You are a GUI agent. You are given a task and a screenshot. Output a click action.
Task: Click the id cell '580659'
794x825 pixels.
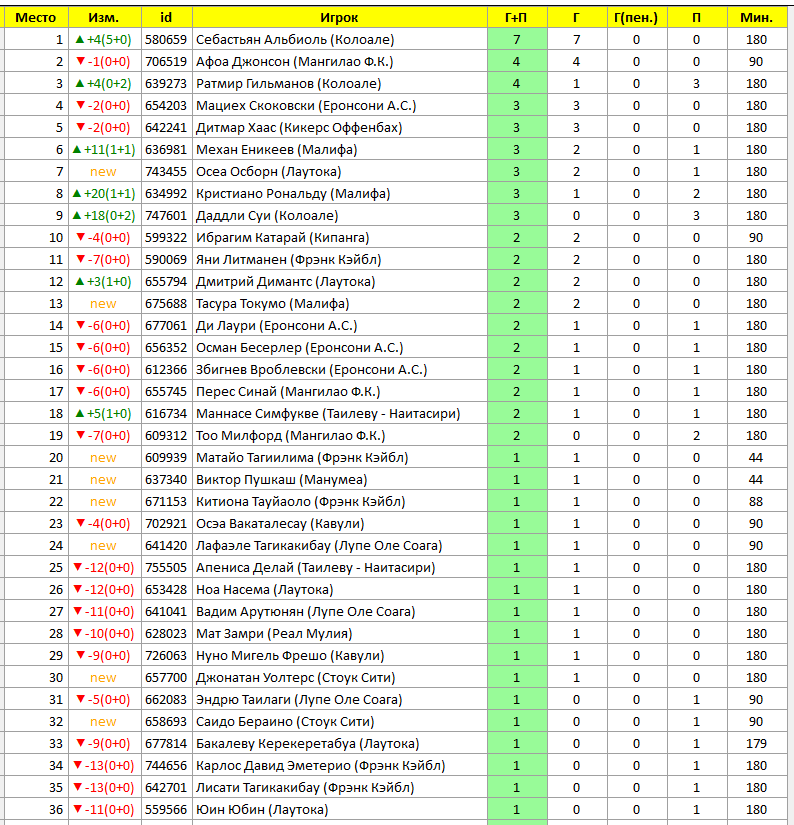[166, 39]
